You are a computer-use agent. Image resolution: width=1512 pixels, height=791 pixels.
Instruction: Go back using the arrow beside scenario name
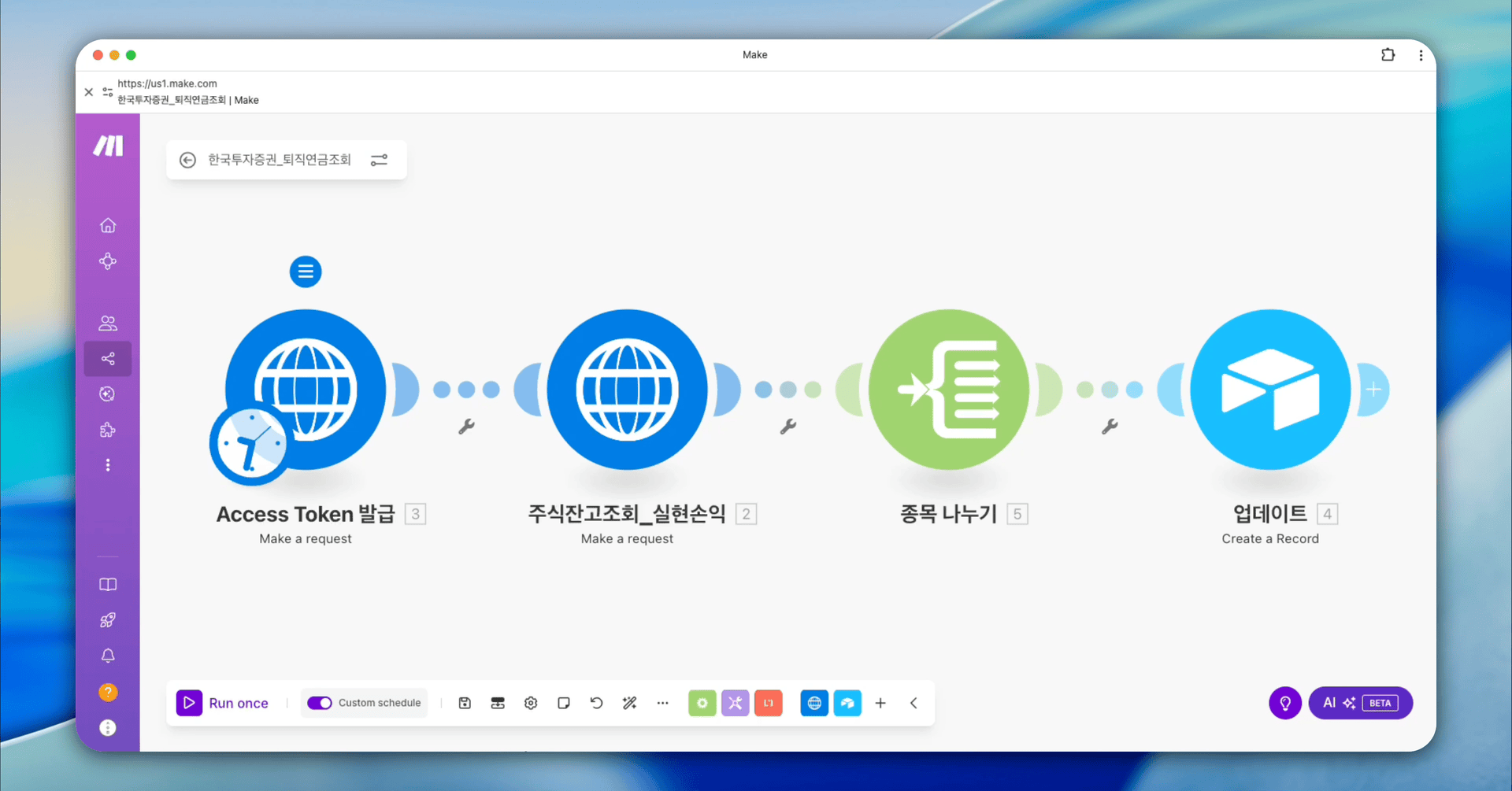click(187, 160)
